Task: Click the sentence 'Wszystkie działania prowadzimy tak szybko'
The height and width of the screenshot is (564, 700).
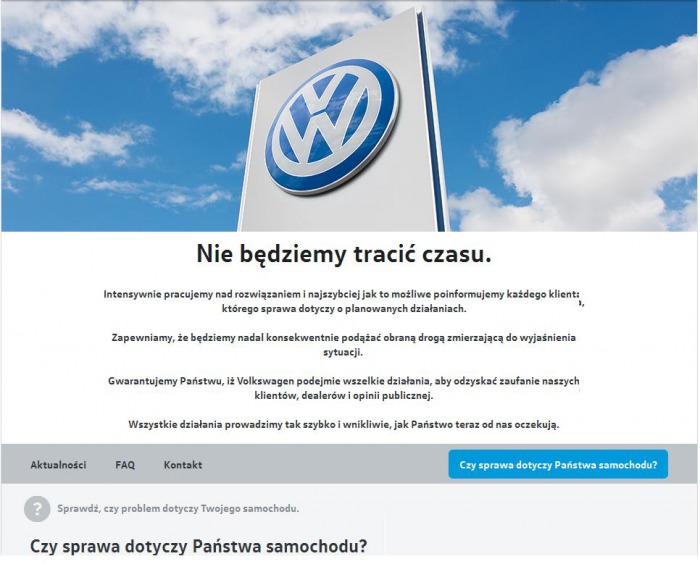Action: (344, 424)
